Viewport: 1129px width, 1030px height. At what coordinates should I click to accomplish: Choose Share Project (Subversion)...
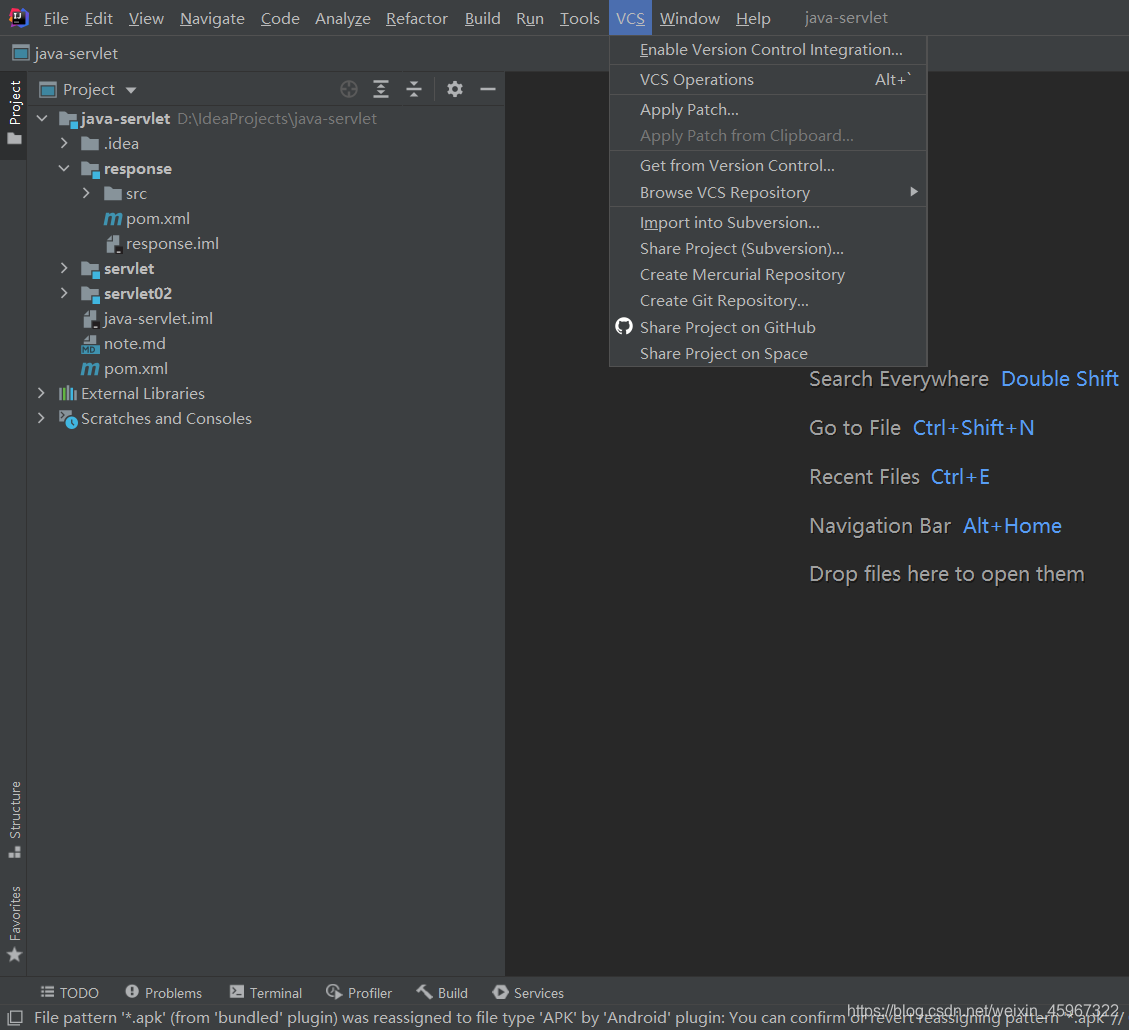768,248
